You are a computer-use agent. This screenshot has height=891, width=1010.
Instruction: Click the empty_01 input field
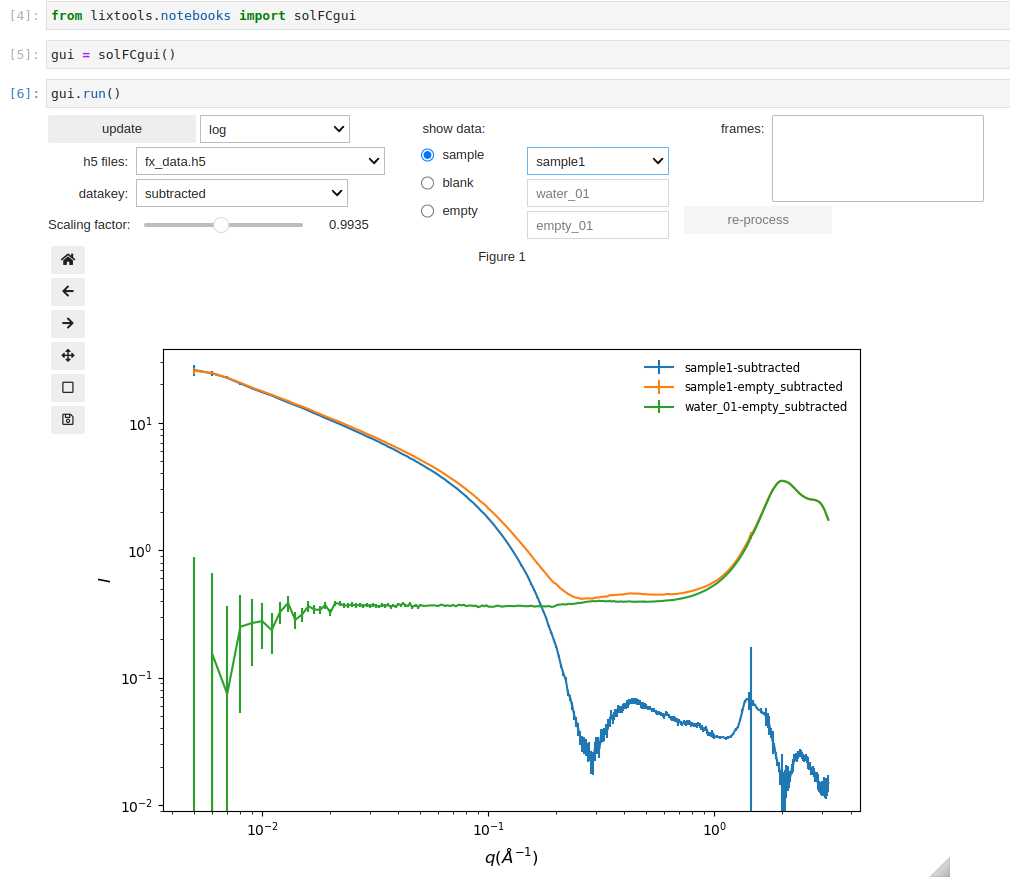[x=598, y=225]
